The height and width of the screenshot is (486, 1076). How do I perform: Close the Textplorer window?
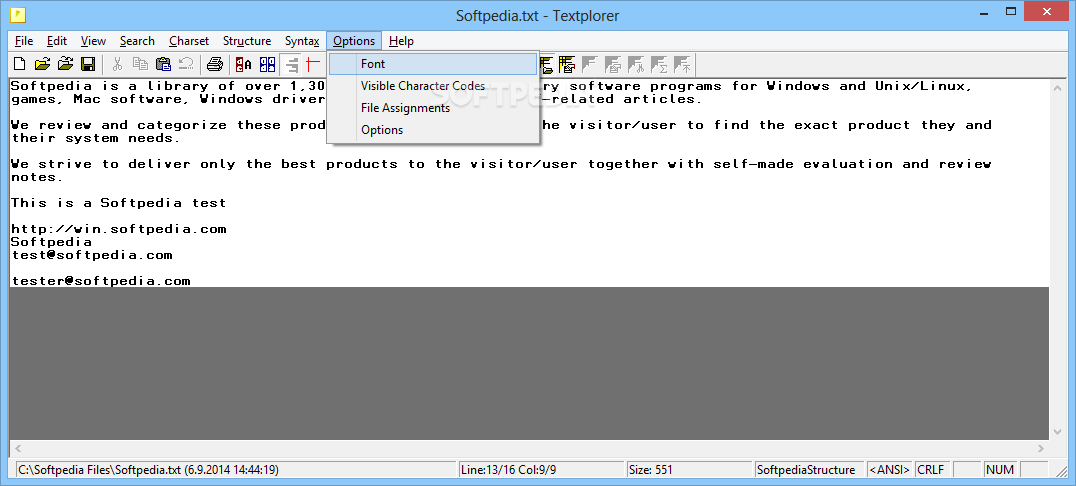tap(1046, 11)
